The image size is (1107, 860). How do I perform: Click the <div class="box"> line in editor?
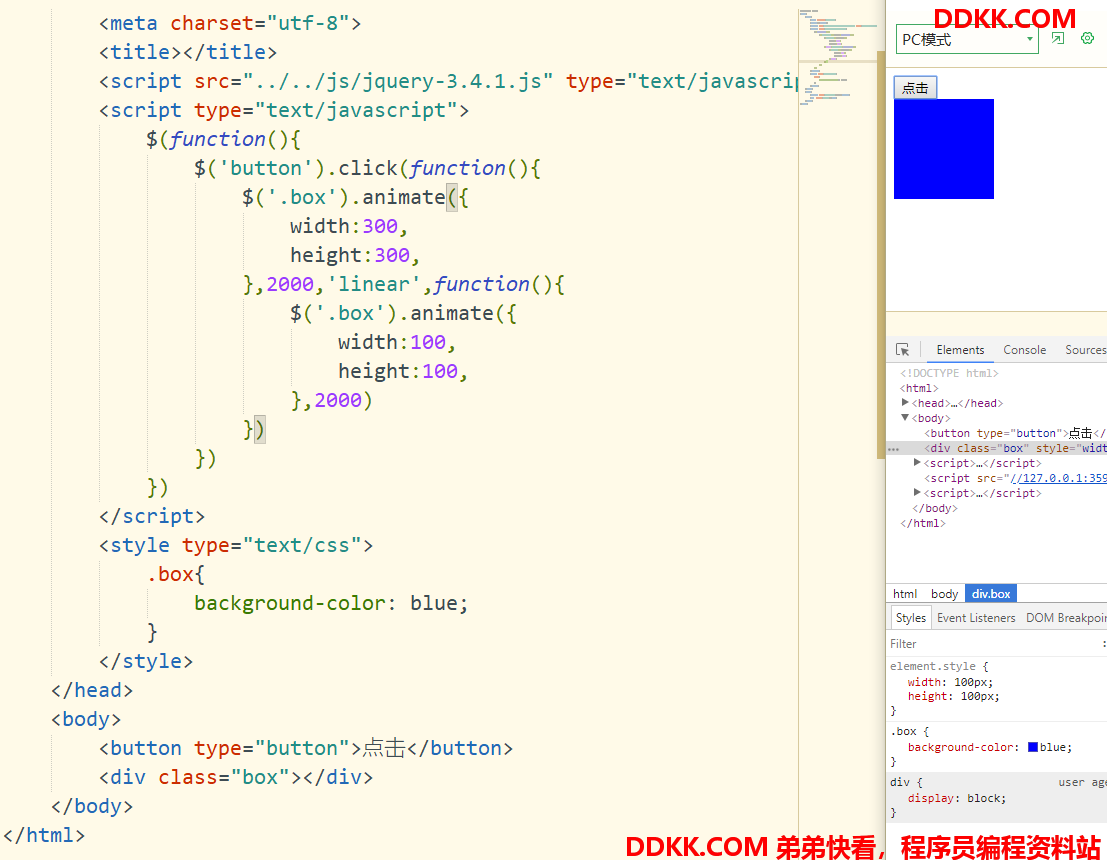click(236, 777)
